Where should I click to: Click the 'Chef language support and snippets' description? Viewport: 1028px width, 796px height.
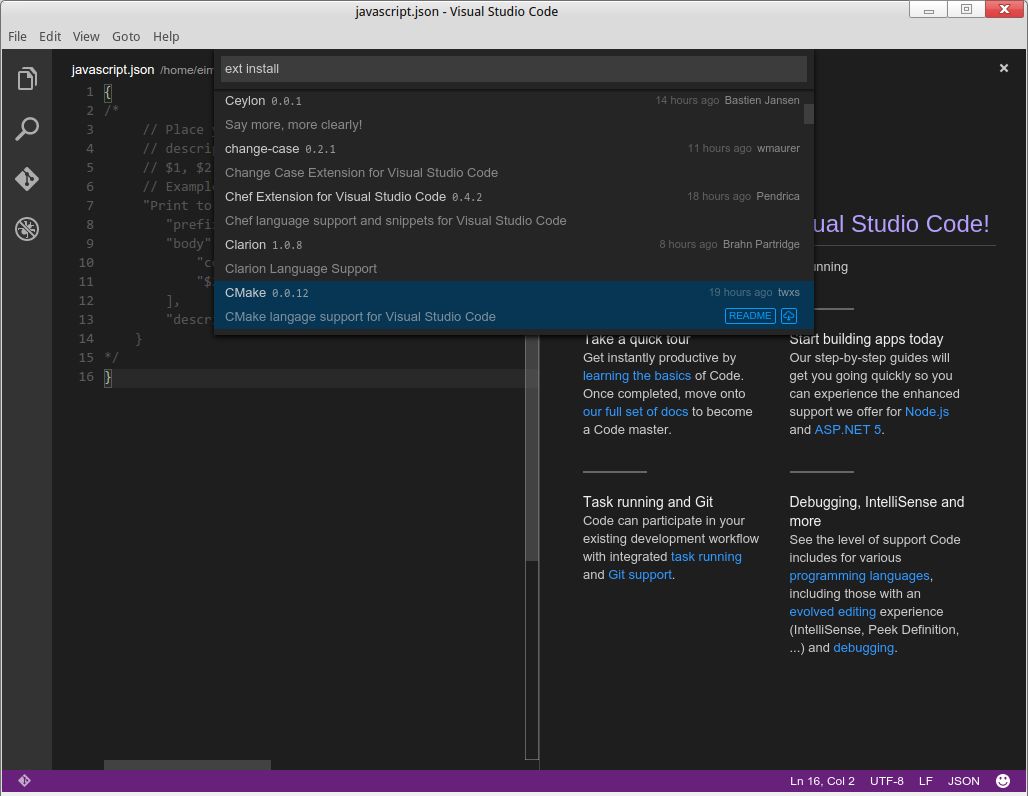tap(395, 221)
